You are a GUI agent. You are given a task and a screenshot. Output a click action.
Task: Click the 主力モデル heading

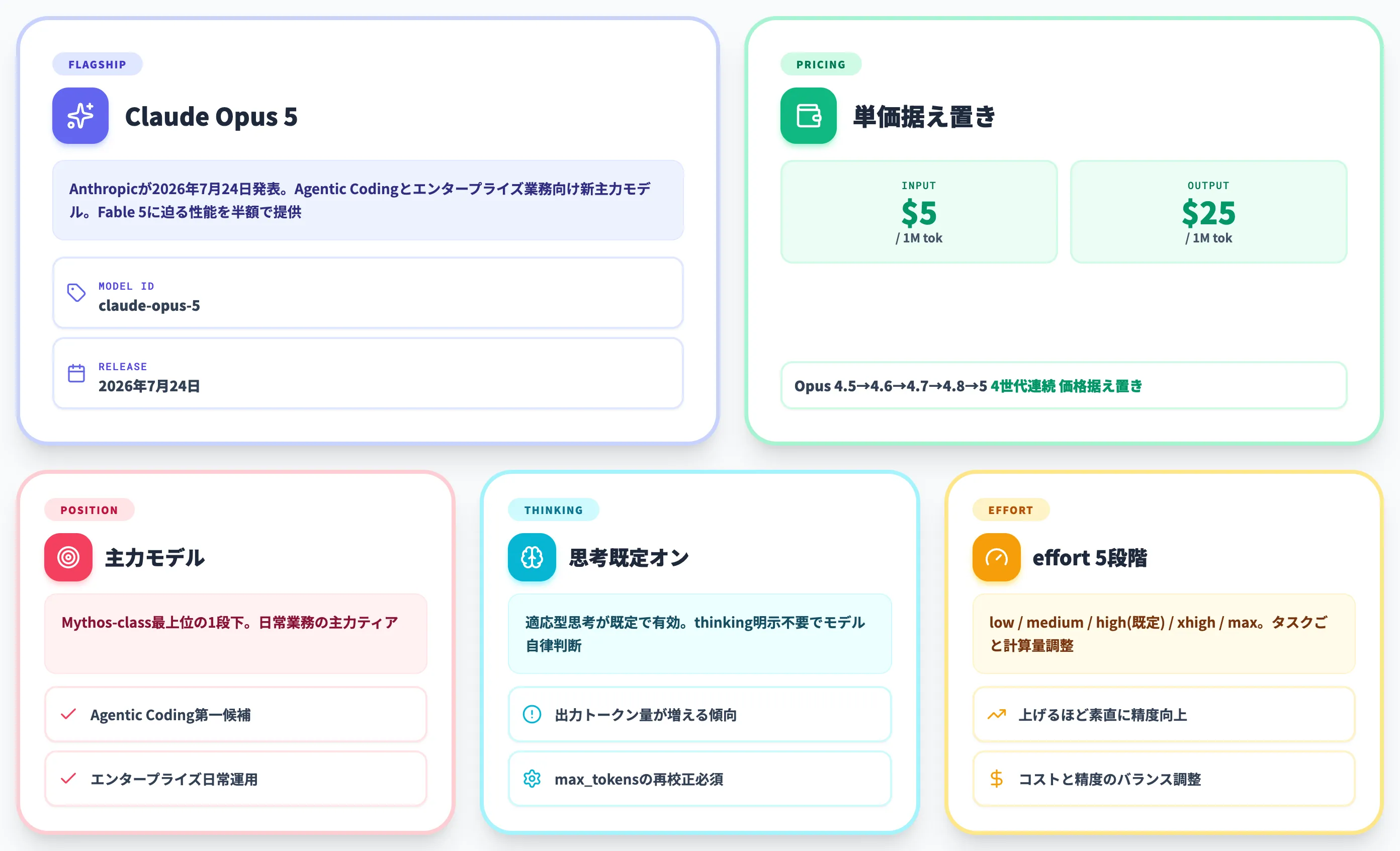(x=154, y=557)
